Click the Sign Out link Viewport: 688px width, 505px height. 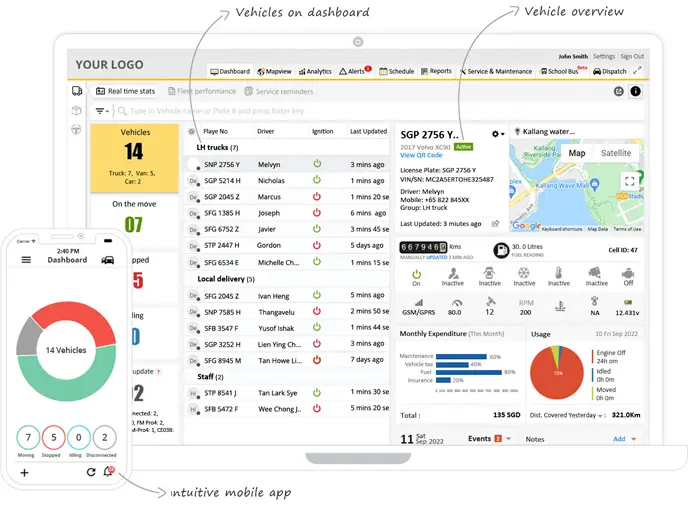632,56
